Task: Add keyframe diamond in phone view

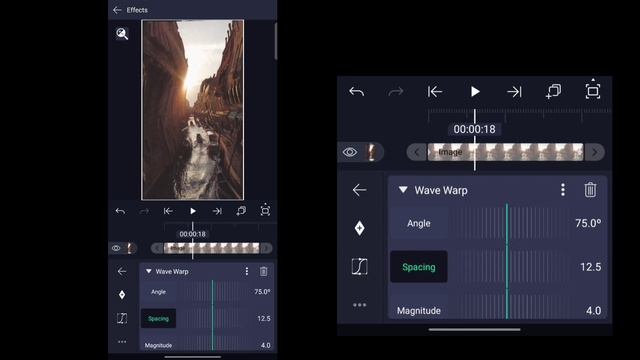Action: [122, 295]
